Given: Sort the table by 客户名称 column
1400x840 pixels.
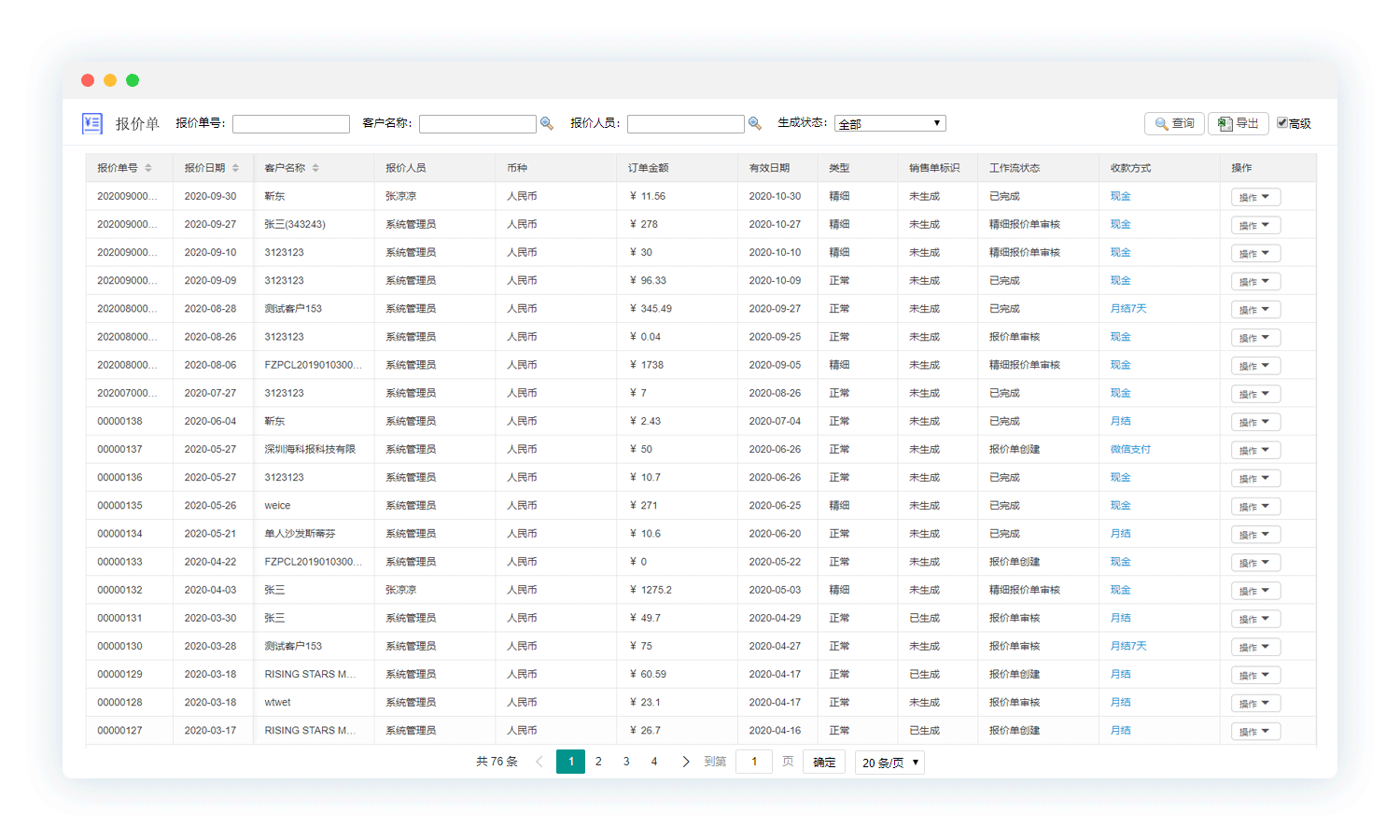Looking at the screenshot, I should [x=315, y=168].
